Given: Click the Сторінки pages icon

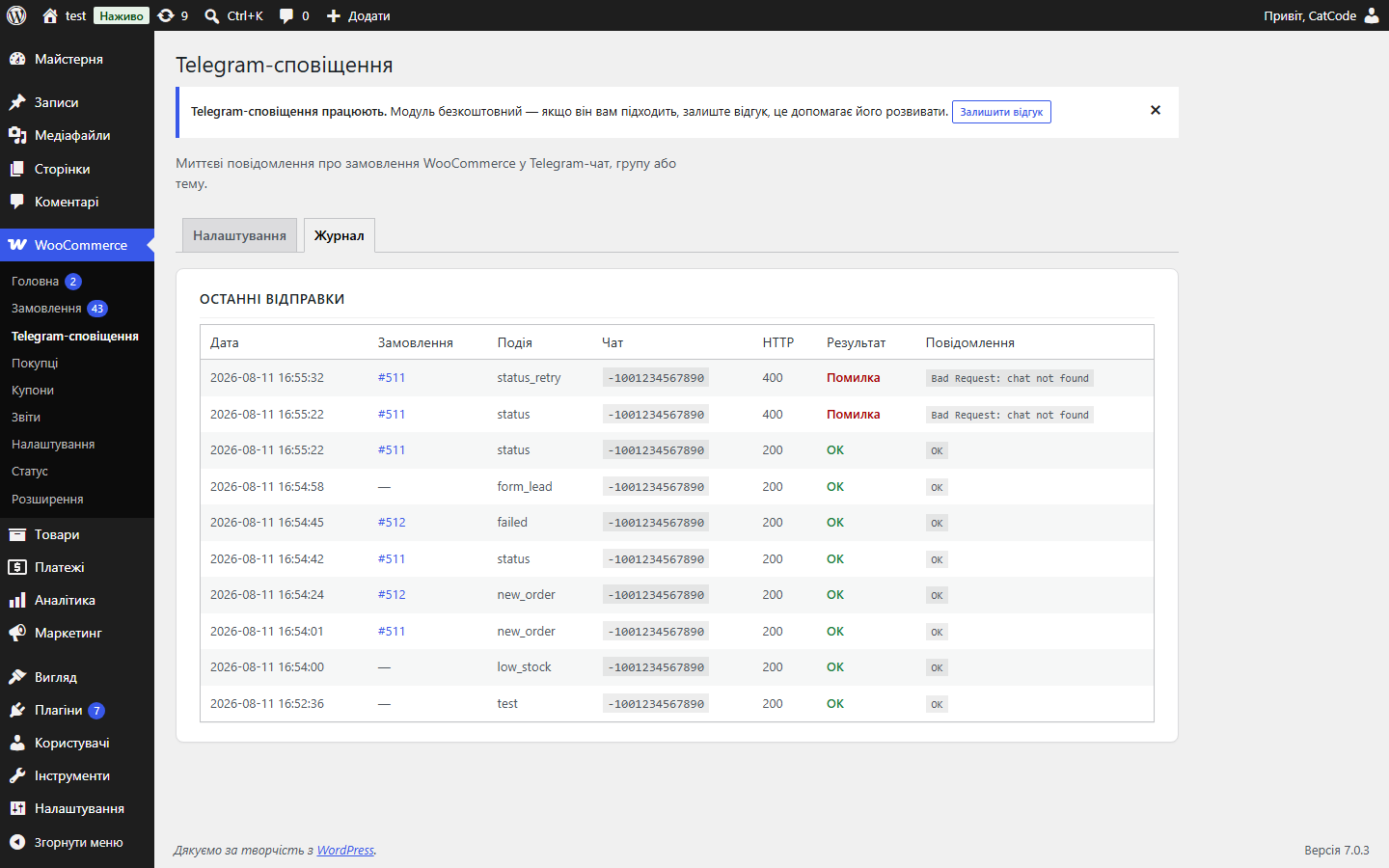Looking at the screenshot, I should [x=17, y=169].
